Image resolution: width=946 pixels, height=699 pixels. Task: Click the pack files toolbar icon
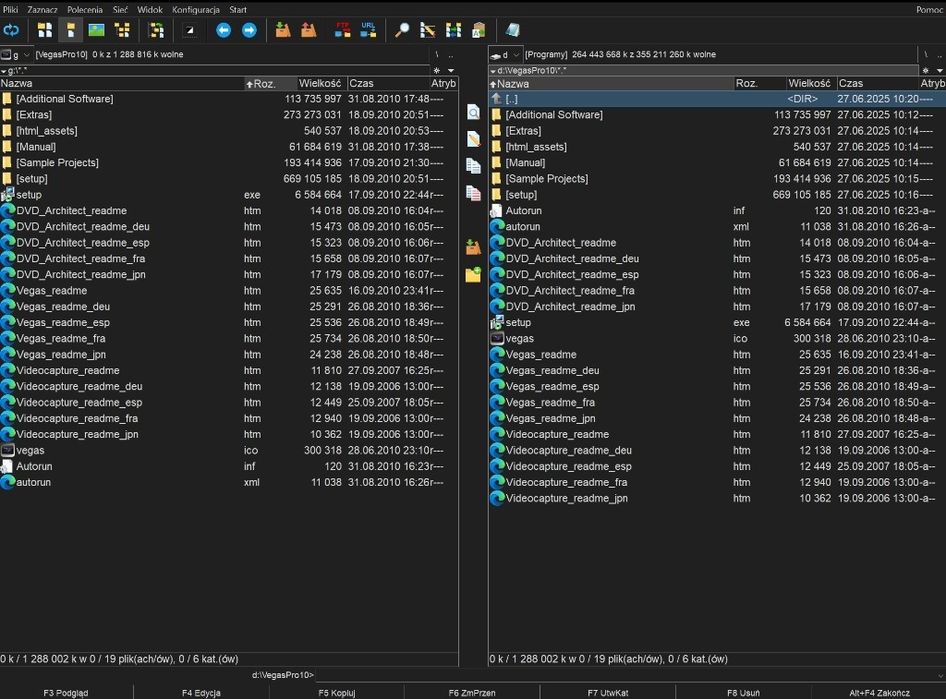pyautogui.click(x=283, y=30)
